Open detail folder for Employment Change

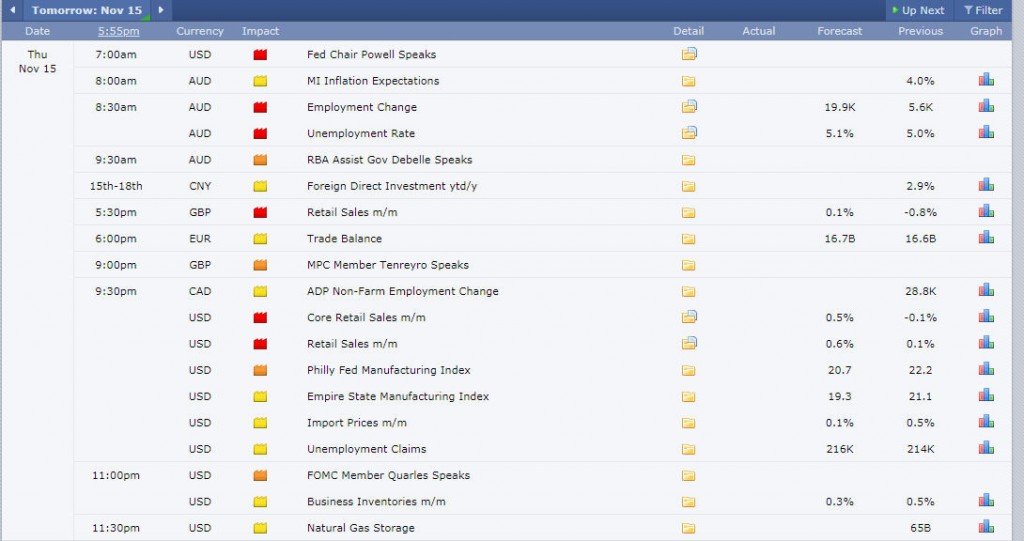pyautogui.click(x=689, y=107)
